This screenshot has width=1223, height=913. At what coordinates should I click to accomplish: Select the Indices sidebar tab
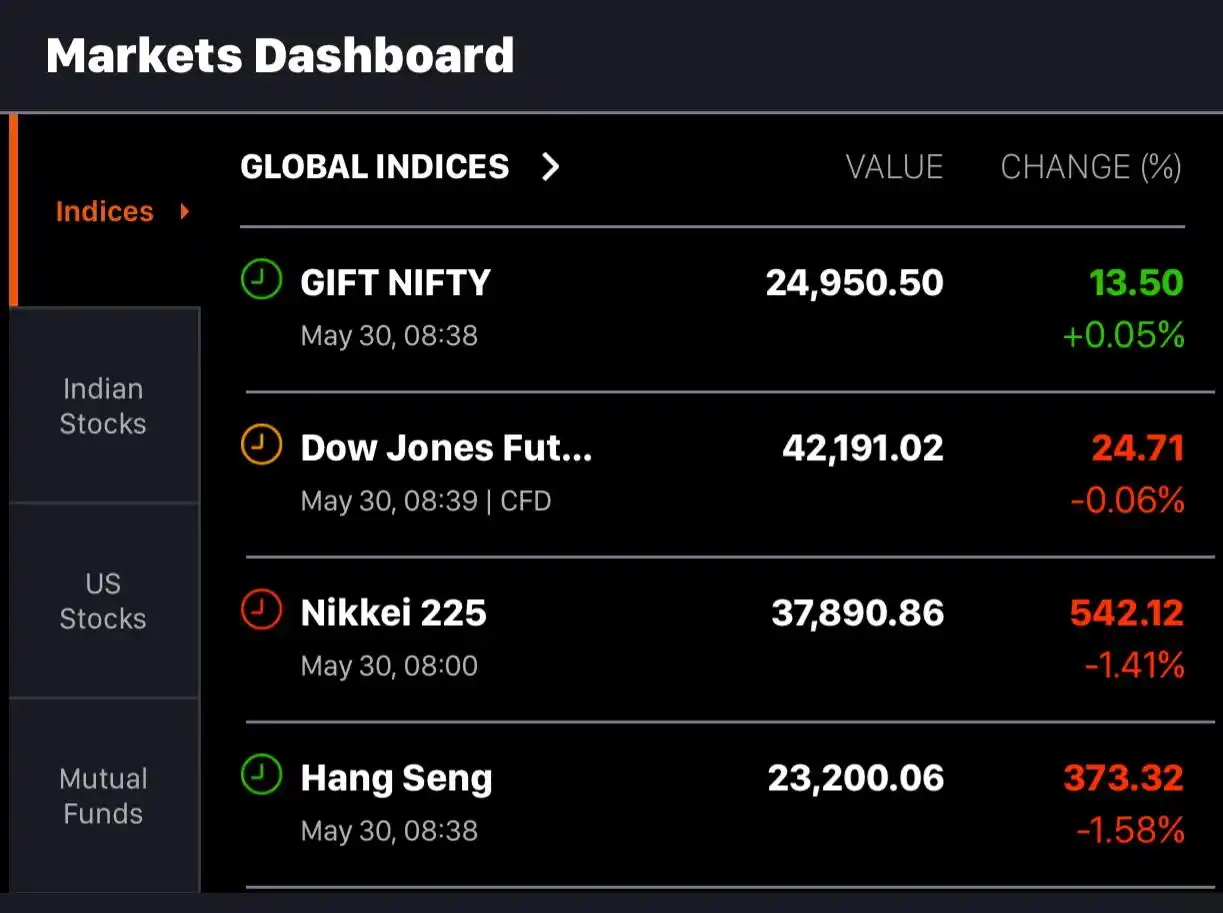pos(104,211)
